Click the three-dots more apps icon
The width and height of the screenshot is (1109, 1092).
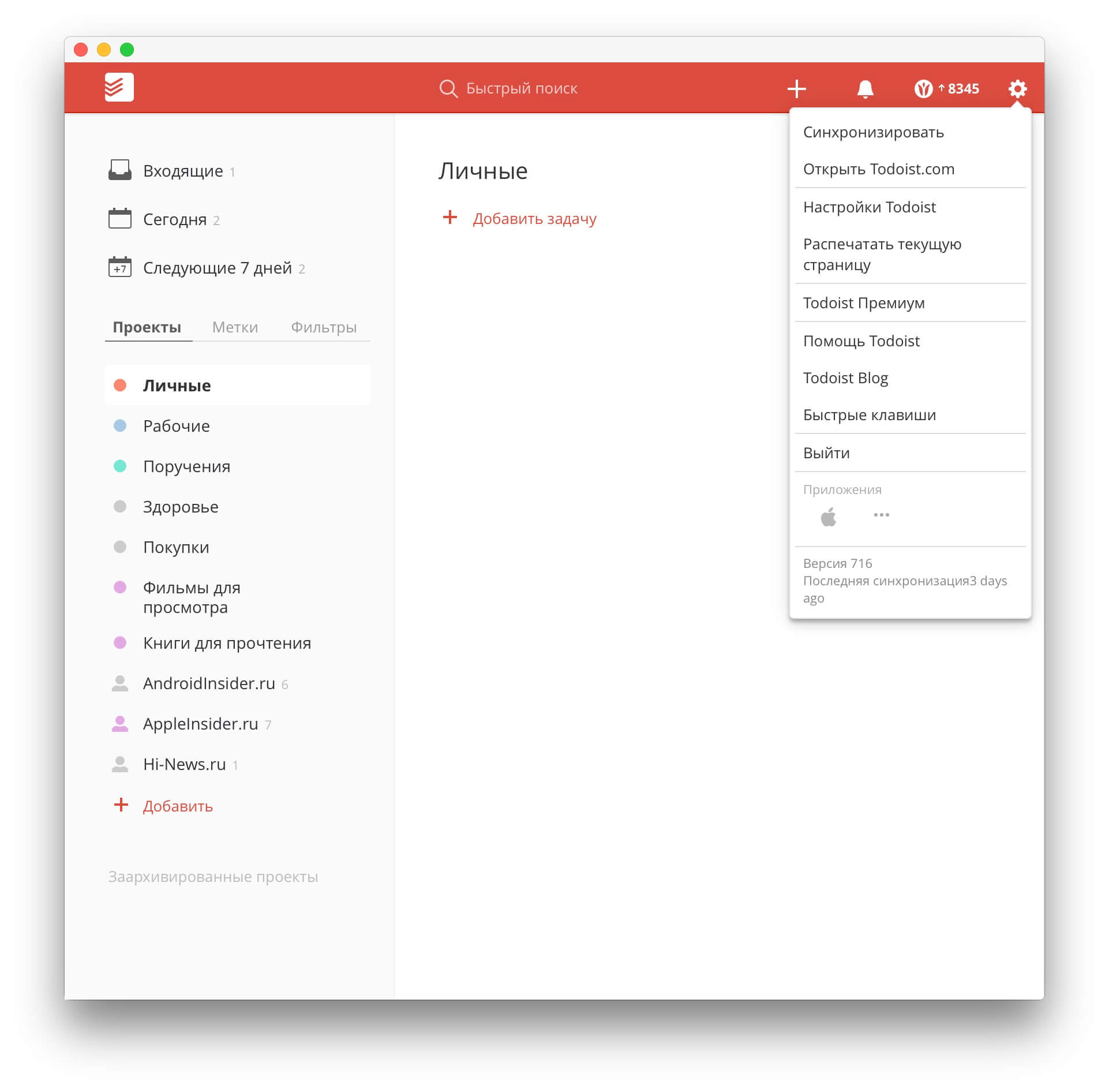(881, 514)
